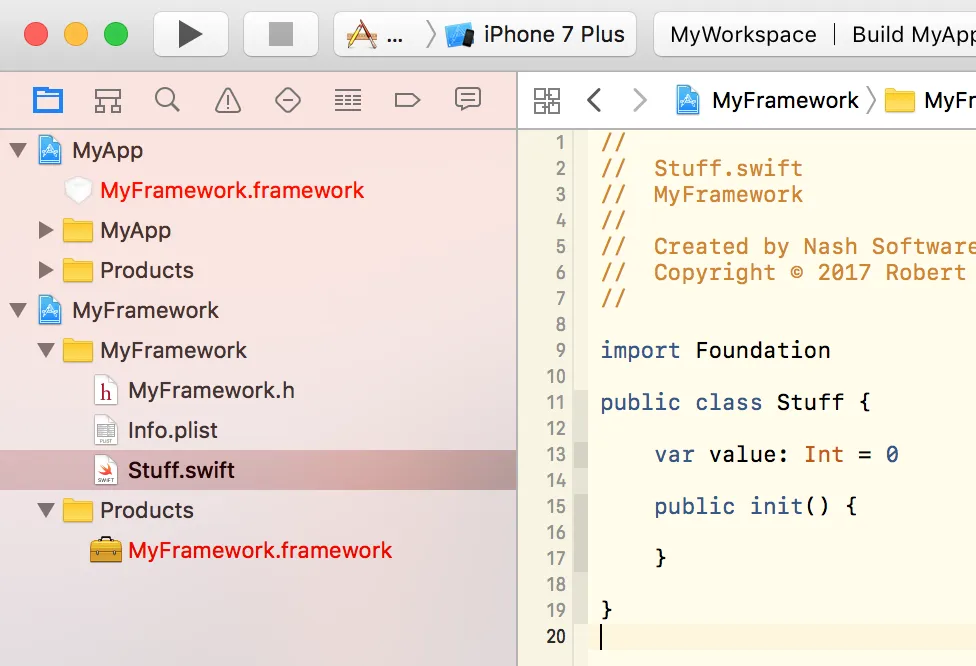This screenshot has width=976, height=666.
Task: Open the Test navigator
Action: click(288, 100)
